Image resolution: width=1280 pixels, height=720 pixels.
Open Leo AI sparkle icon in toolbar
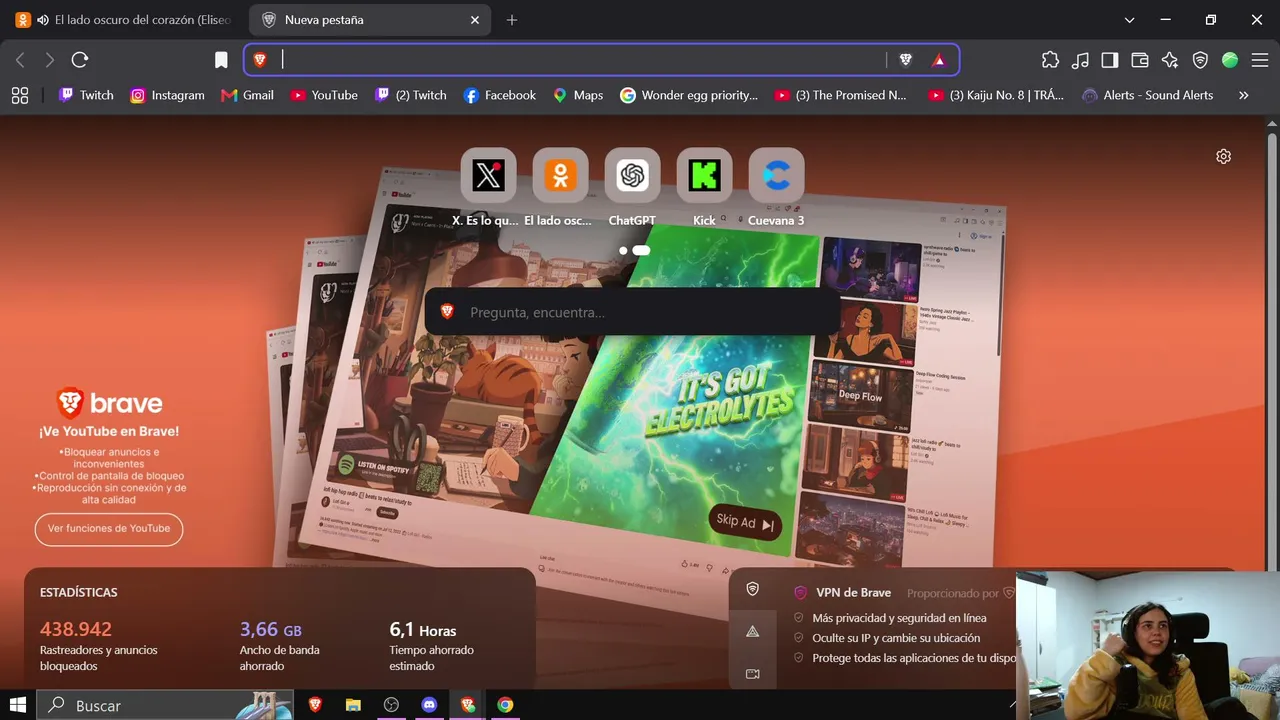(x=1170, y=60)
